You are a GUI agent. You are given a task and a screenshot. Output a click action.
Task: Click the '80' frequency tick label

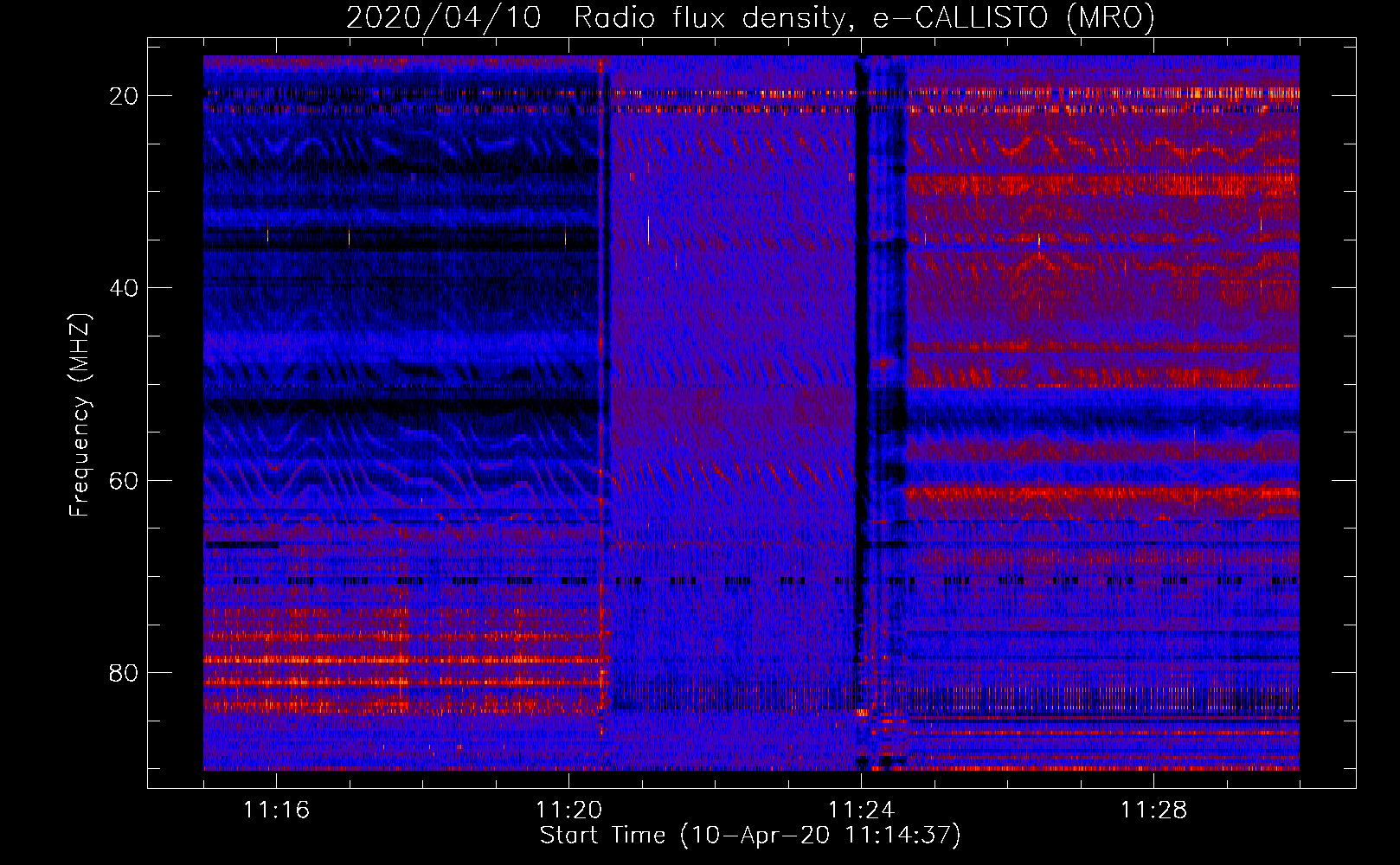(125, 672)
